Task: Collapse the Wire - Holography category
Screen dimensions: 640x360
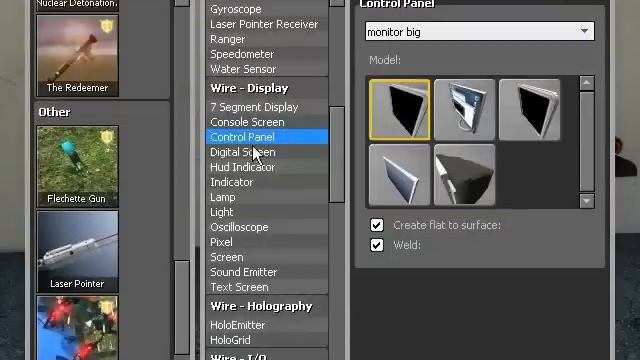Action: [x=267, y=306]
